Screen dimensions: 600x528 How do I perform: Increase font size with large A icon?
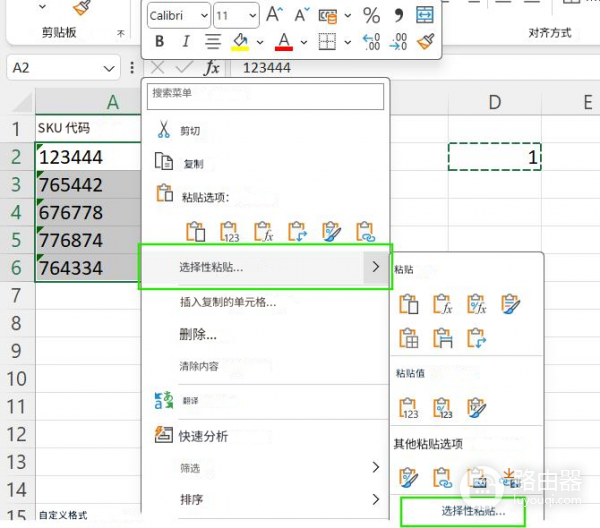click(274, 15)
